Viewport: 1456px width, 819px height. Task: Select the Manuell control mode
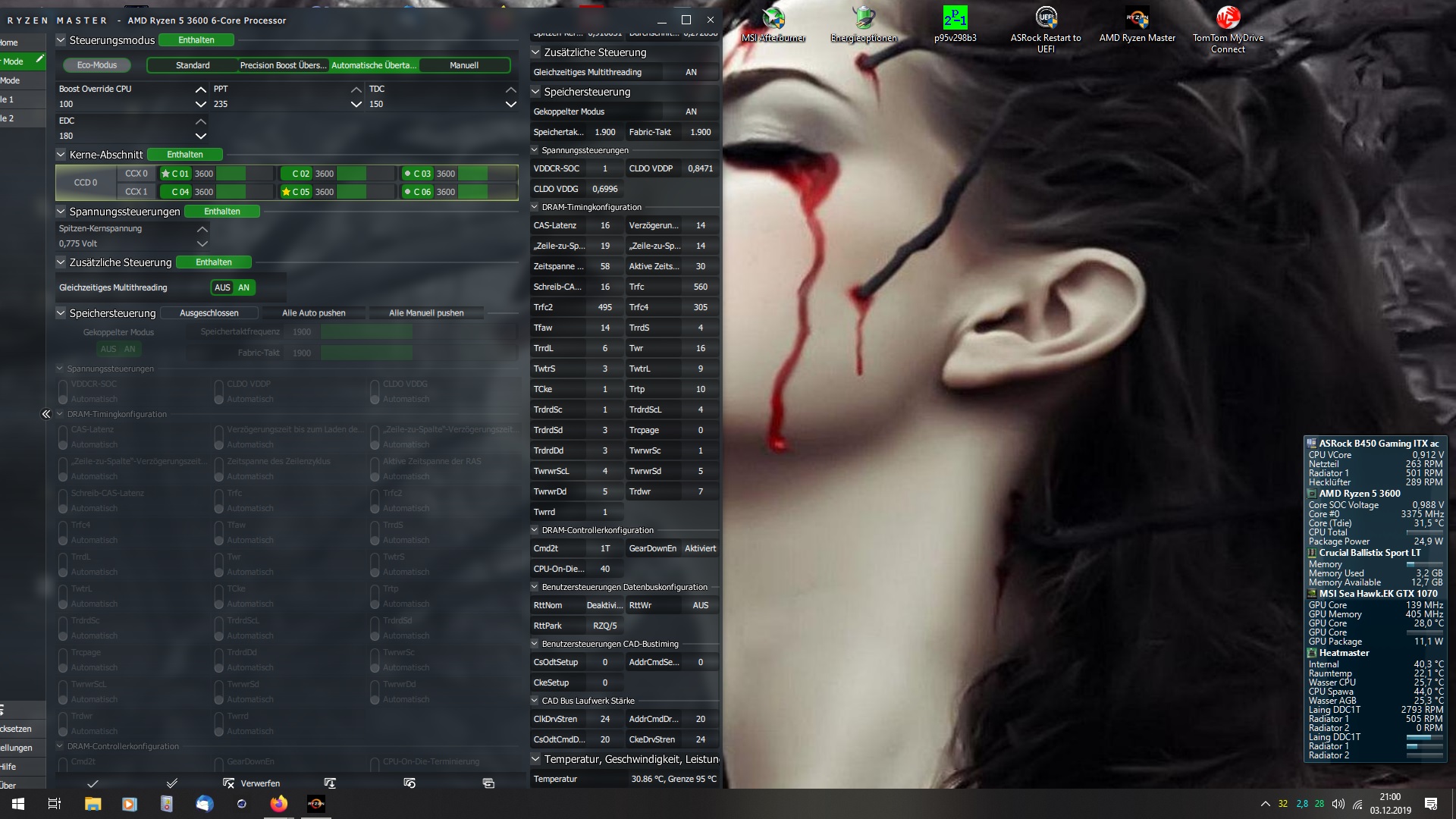pos(463,65)
